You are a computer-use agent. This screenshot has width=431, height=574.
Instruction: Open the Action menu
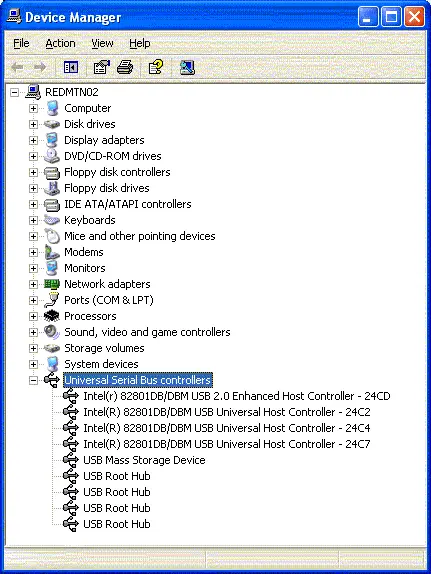[60, 43]
